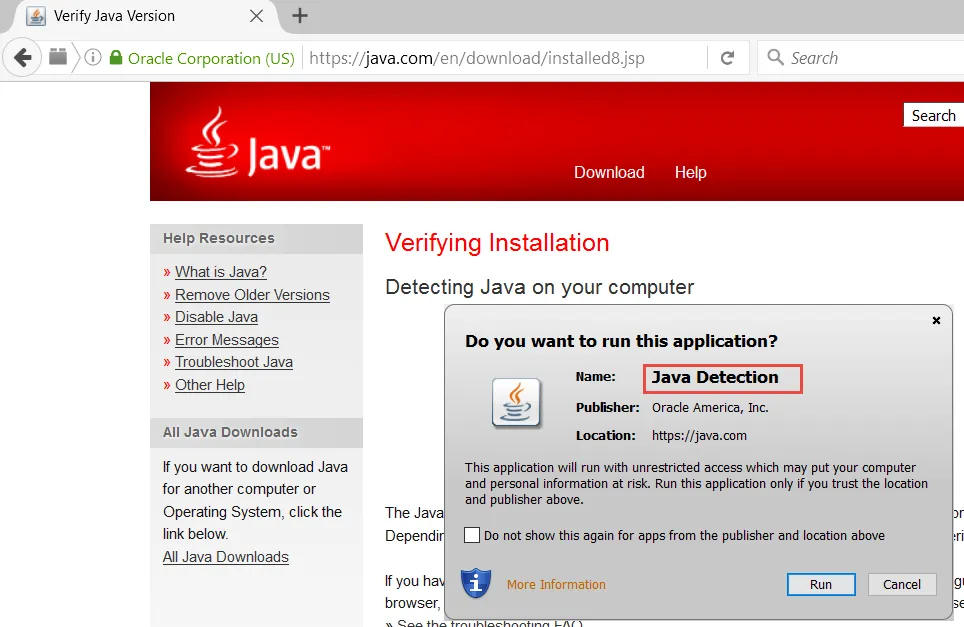Open the What is Java? link
The image size is (964, 627).
coord(221,272)
